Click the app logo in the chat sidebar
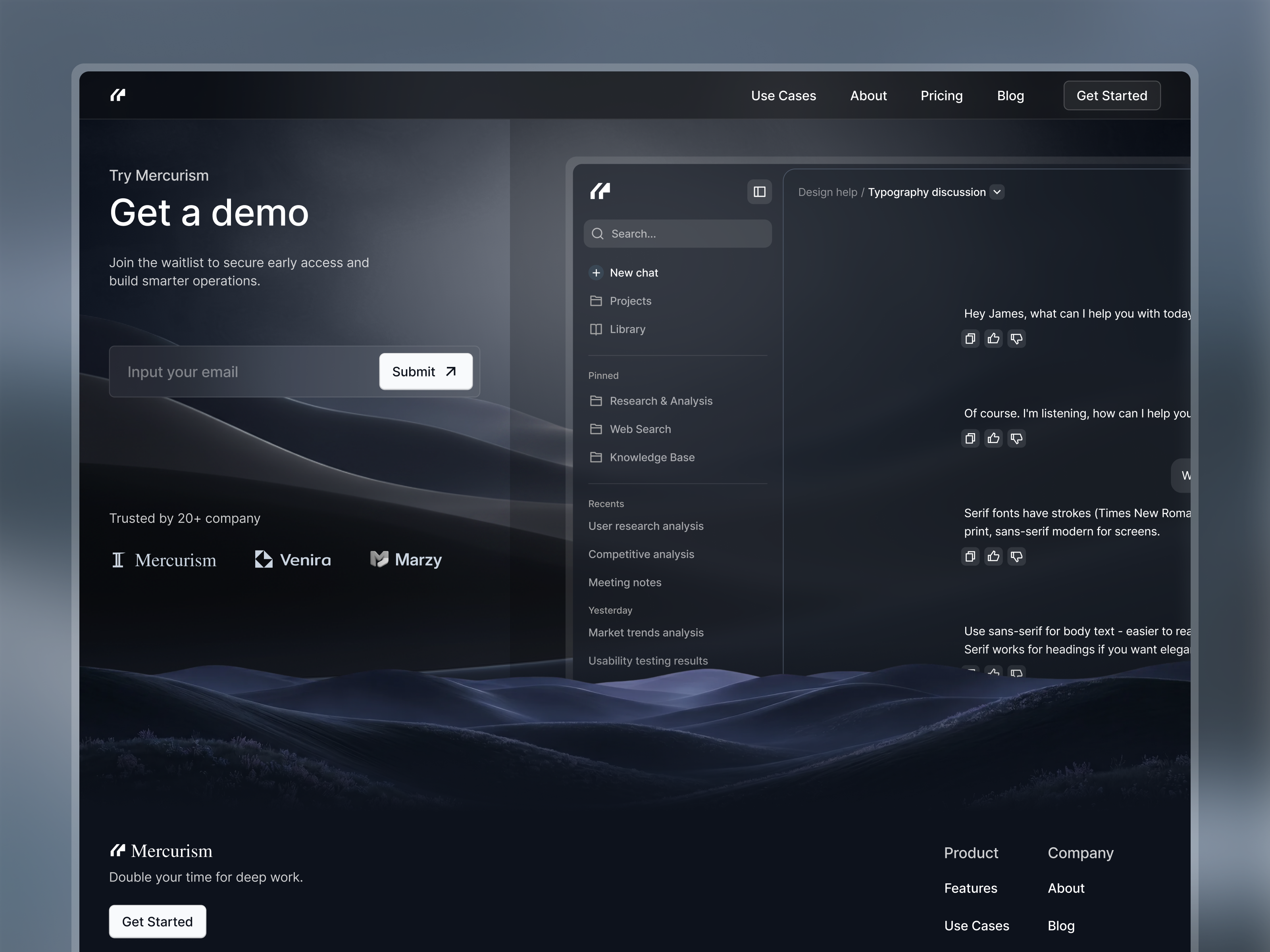Viewport: 1270px width, 952px height. (600, 191)
